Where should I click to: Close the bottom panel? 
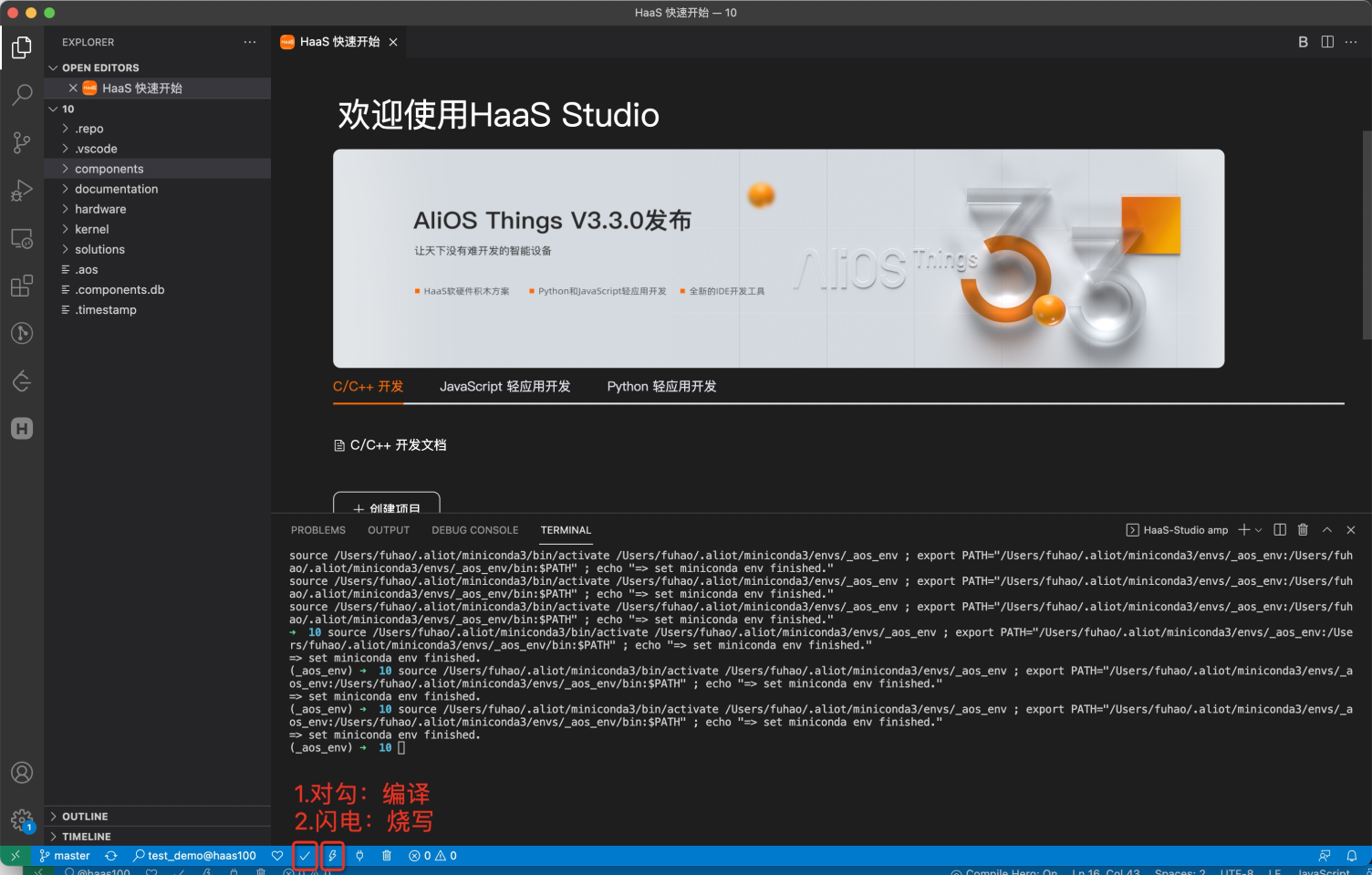(x=1351, y=530)
